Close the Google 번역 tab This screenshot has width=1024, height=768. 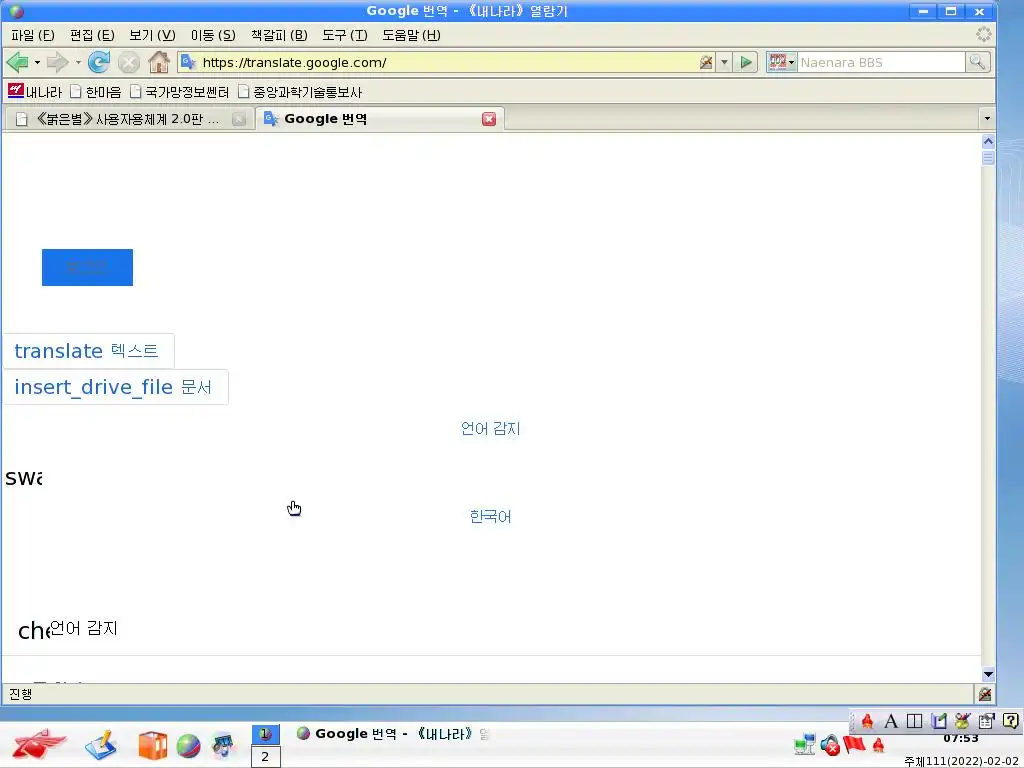click(x=488, y=119)
